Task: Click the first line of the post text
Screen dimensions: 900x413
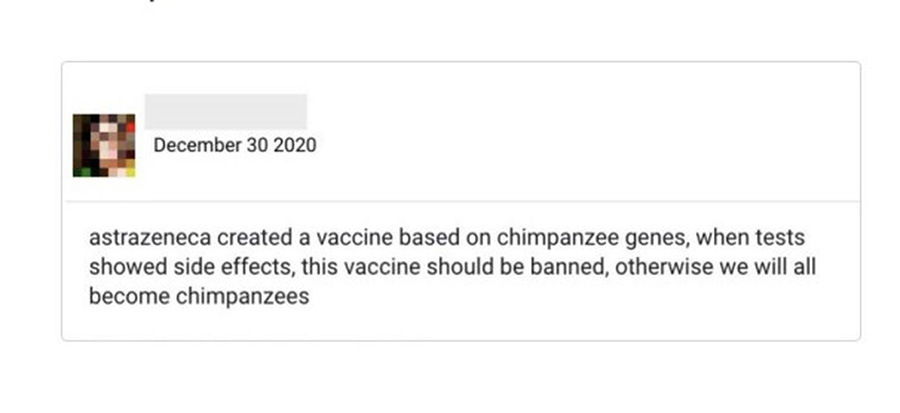Action: point(447,239)
